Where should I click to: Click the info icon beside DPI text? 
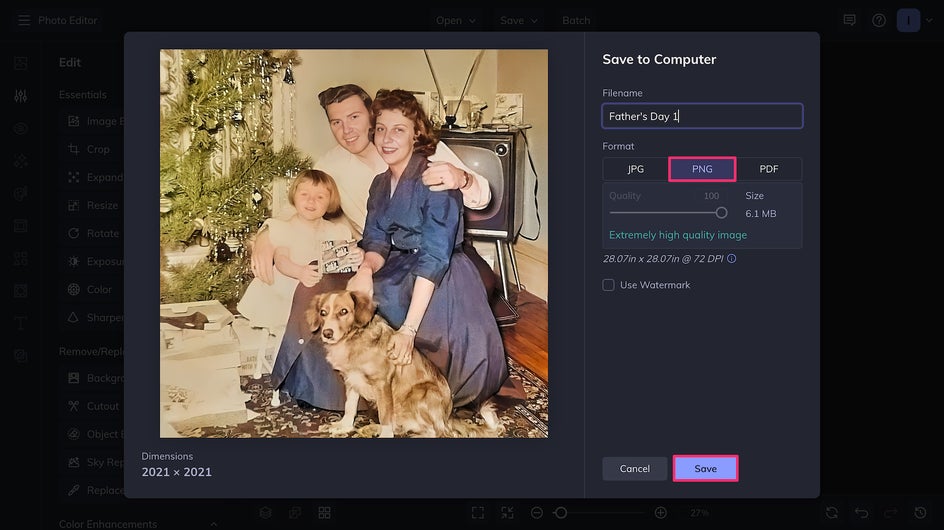(732, 259)
